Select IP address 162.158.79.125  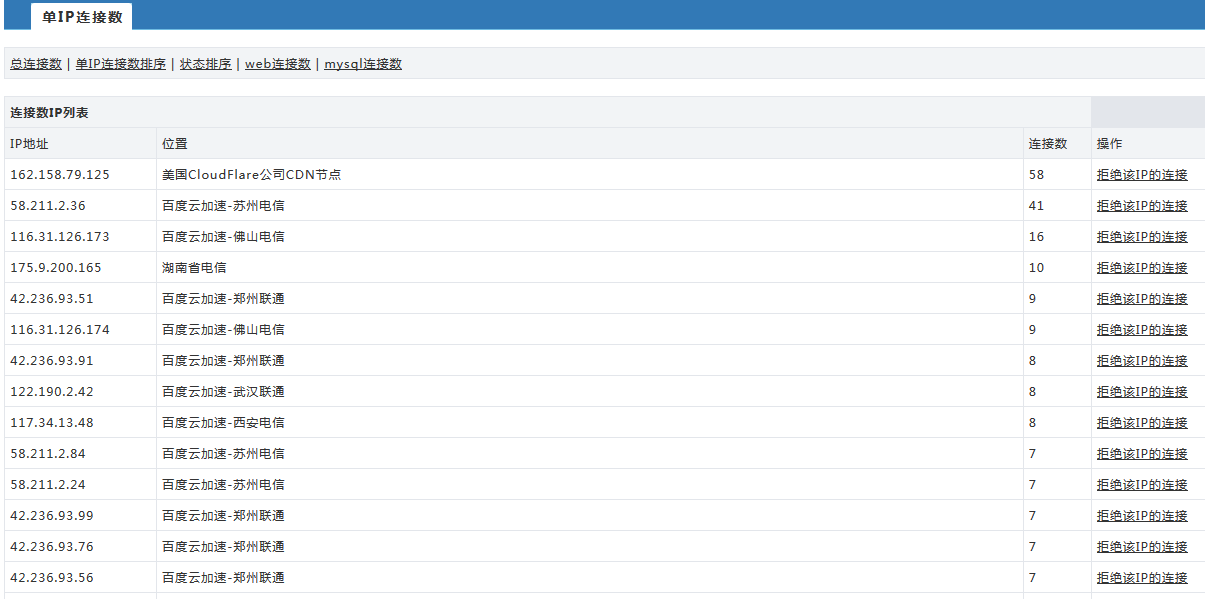pyautogui.click(x=60, y=175)
